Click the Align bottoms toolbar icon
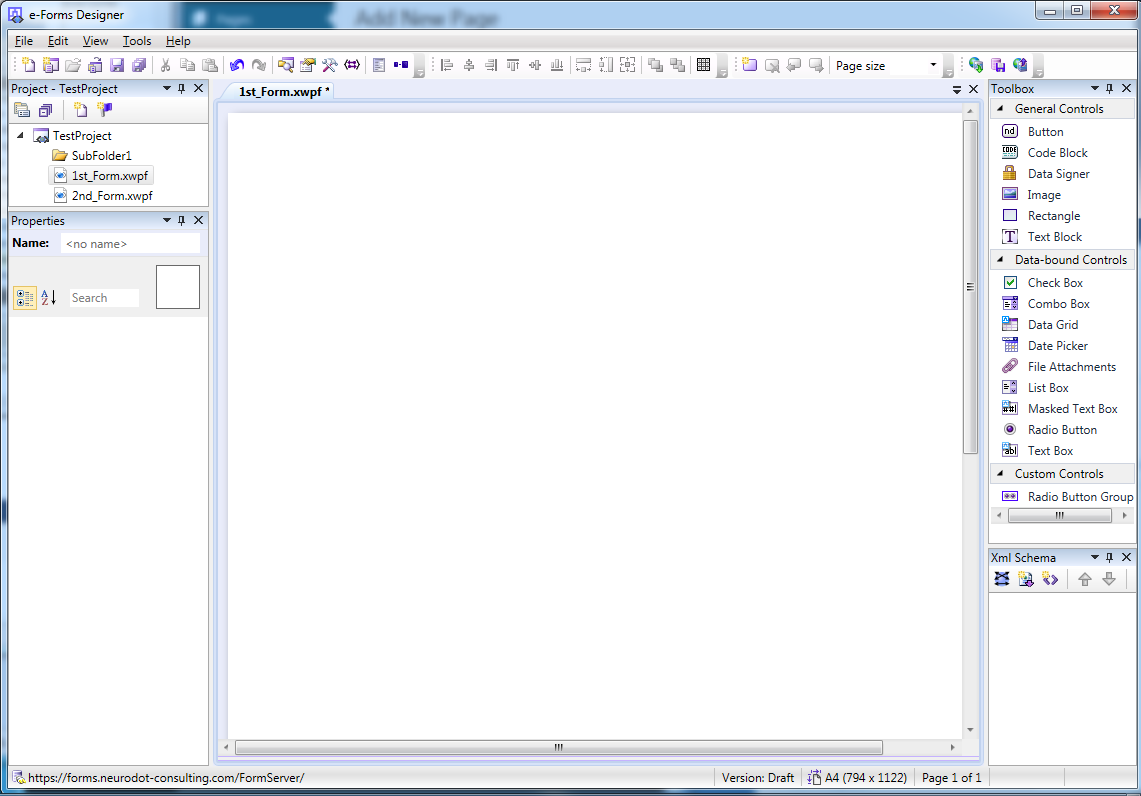This screenshot has width=1141, height=796. [557, 65]
